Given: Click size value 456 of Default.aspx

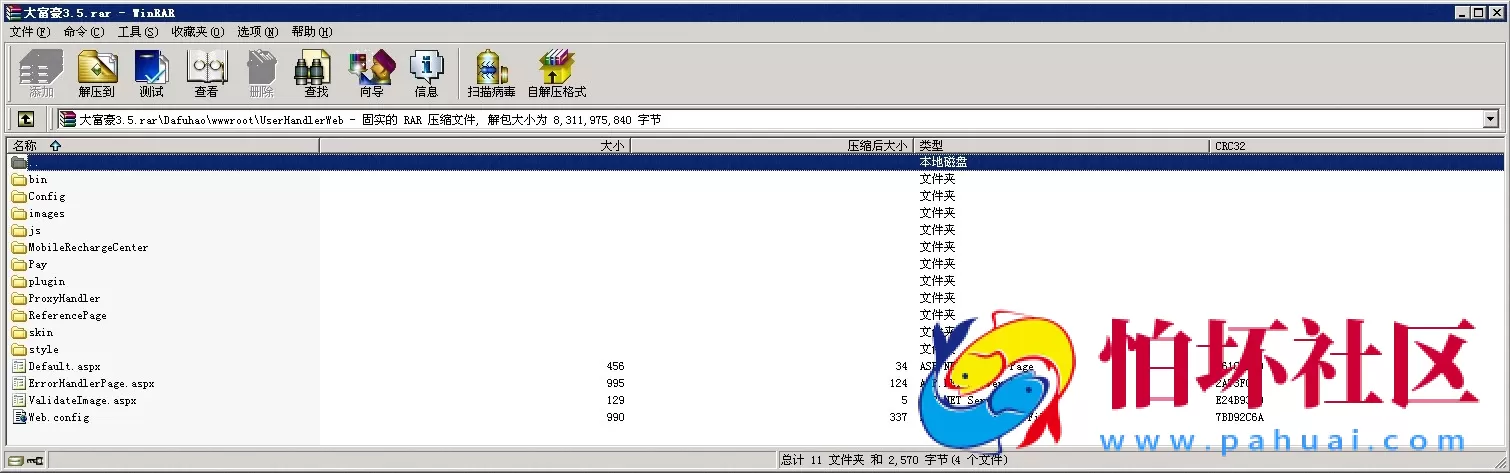Looking at the screenshot, I should click(x=615, y=367).
